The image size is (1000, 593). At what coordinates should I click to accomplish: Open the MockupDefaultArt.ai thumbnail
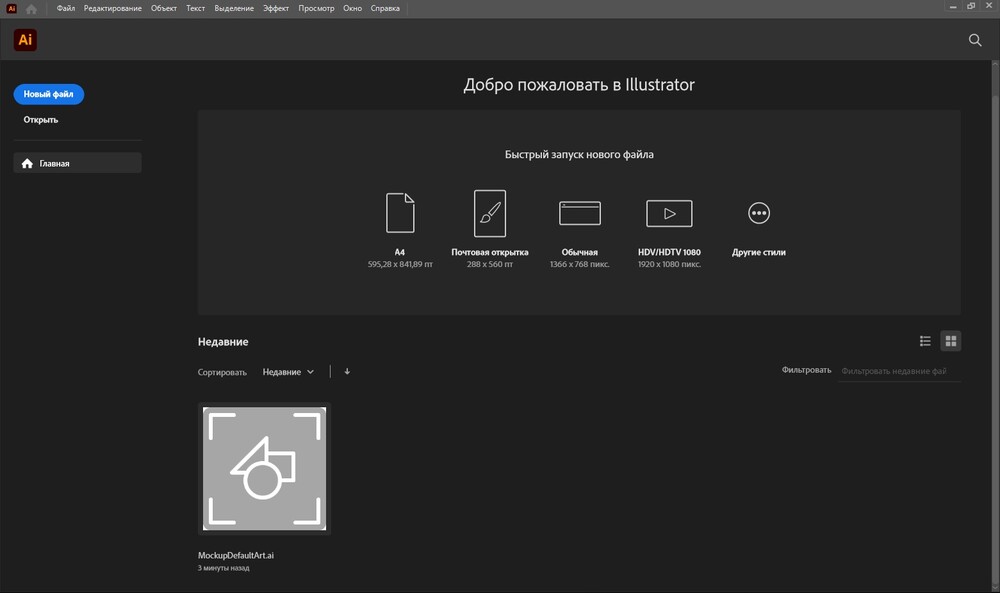pos(264,468)
